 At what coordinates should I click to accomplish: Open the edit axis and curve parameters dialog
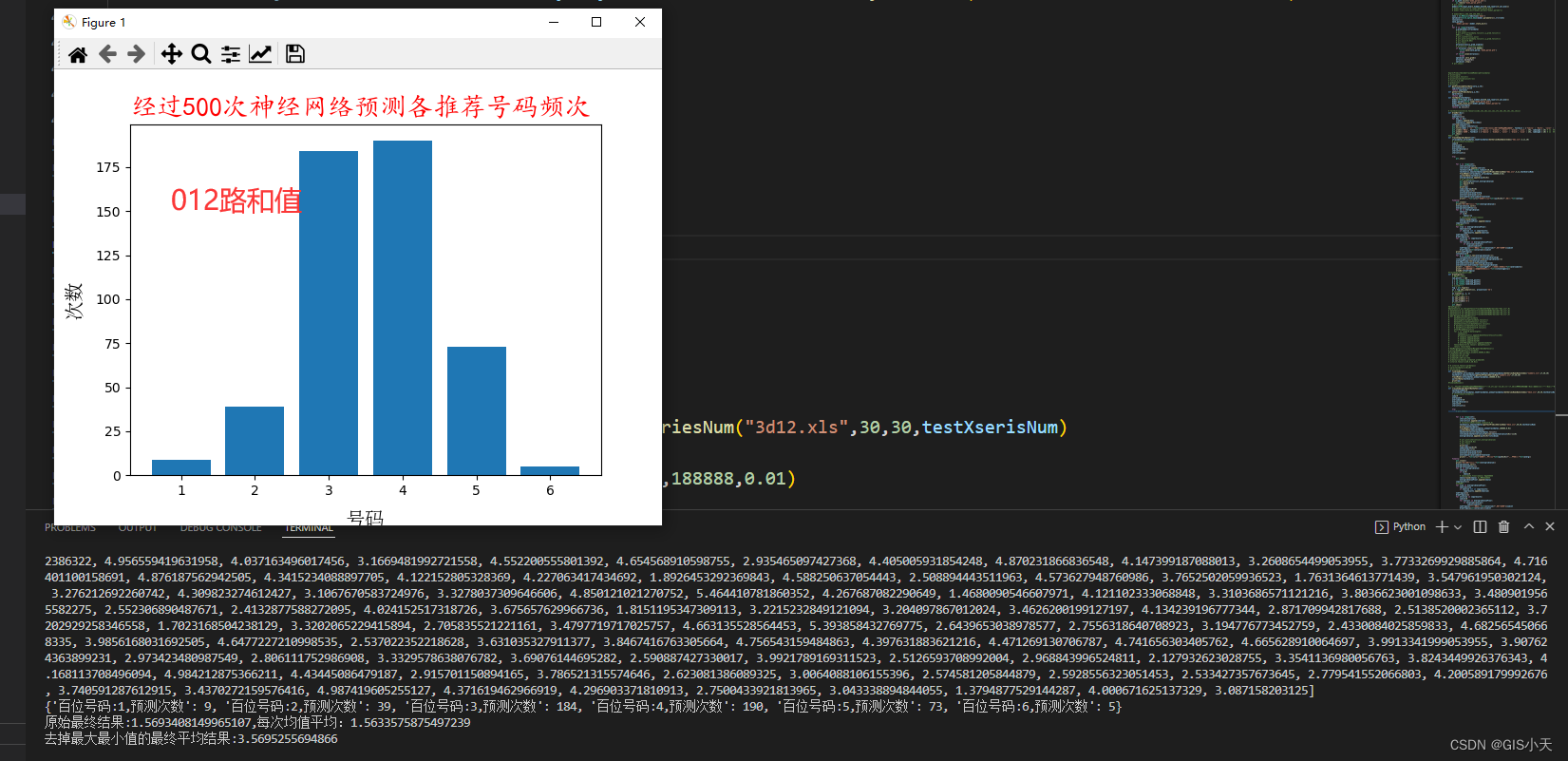point(260,54)
